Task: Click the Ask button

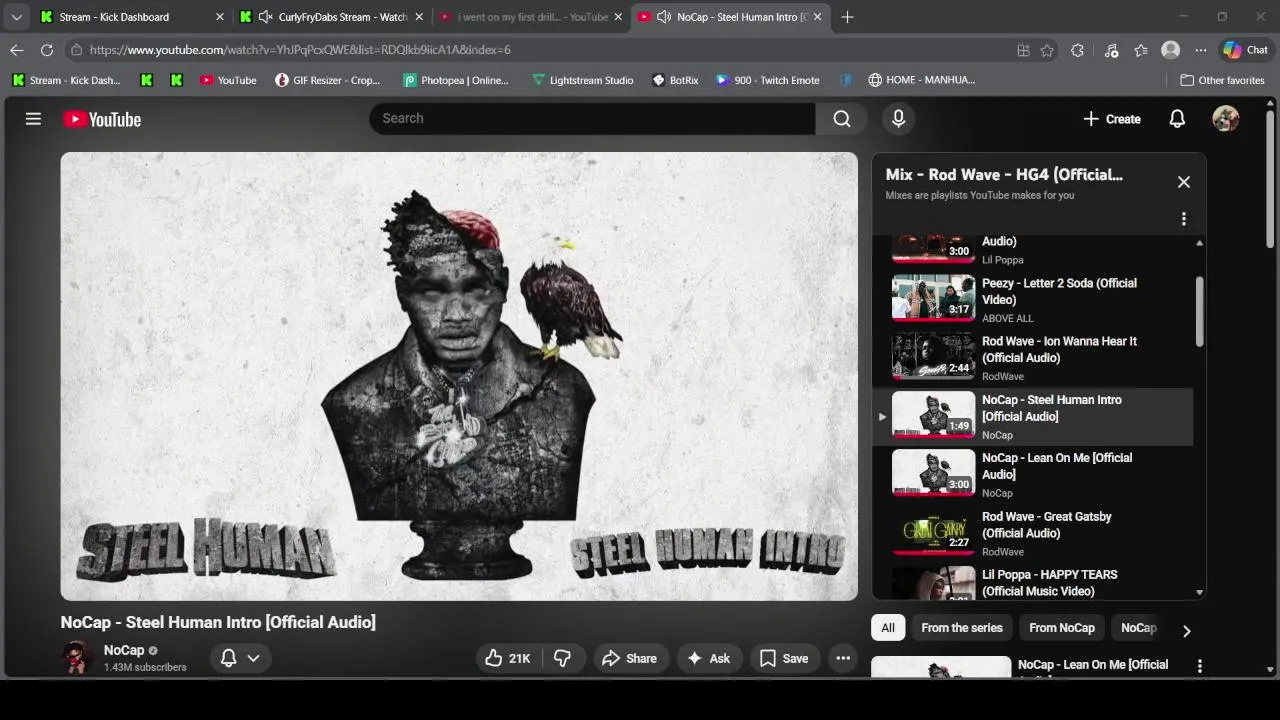Action: click(709, 658)
